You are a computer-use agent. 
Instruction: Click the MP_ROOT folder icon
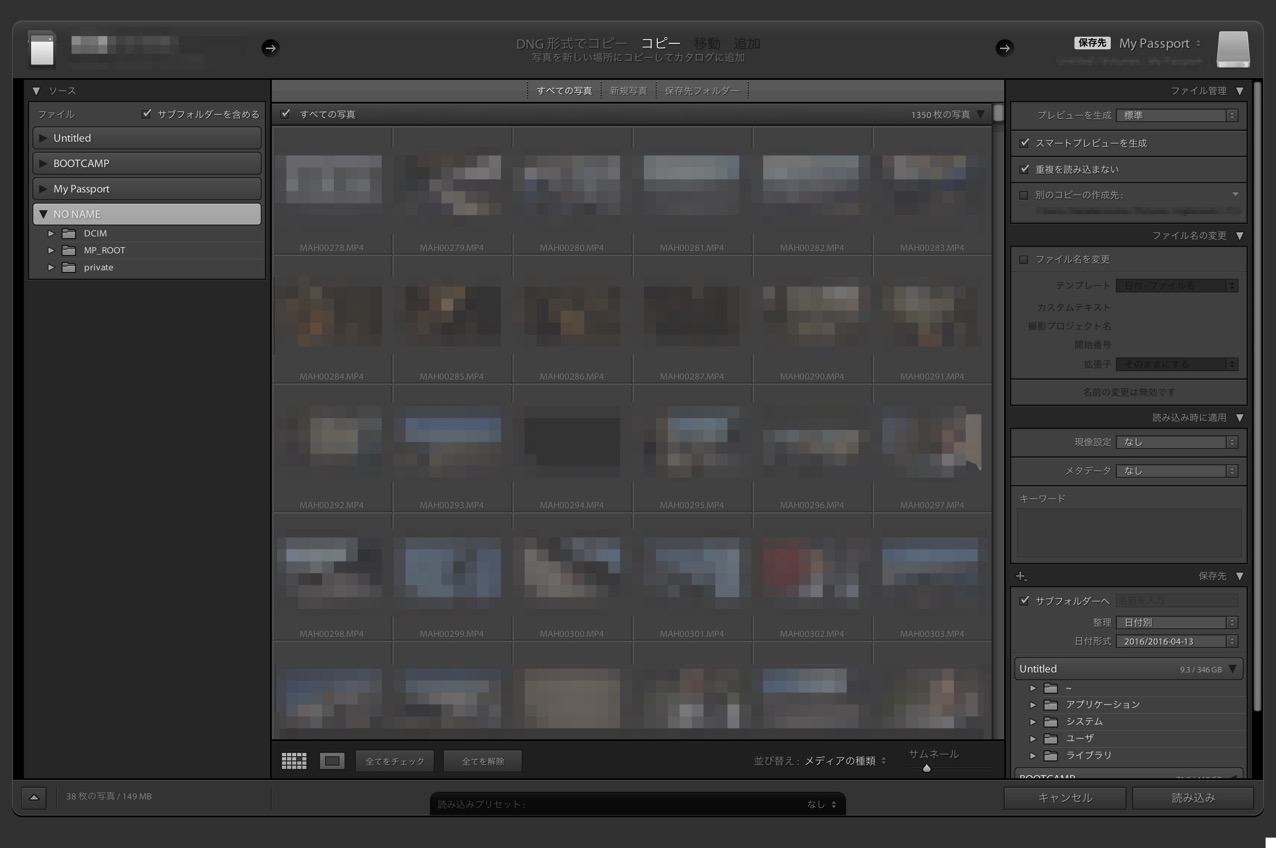click(x=69, y=250)
